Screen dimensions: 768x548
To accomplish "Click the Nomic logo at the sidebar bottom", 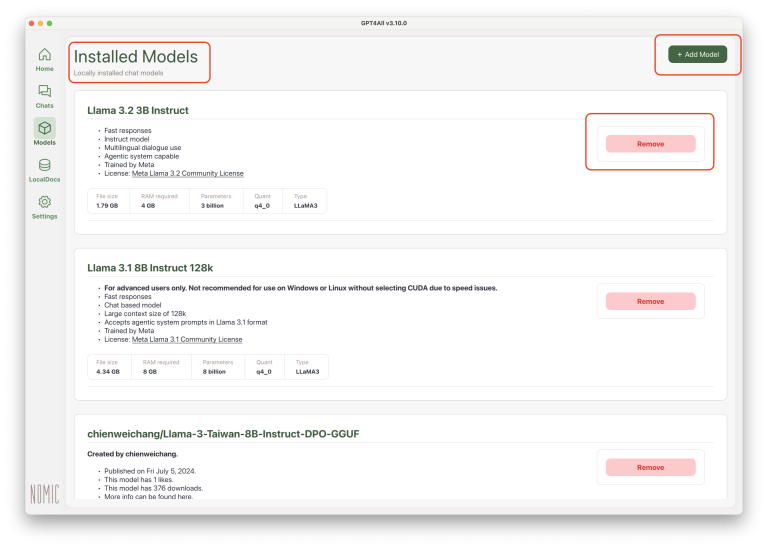I will click(x=44, y=494).
